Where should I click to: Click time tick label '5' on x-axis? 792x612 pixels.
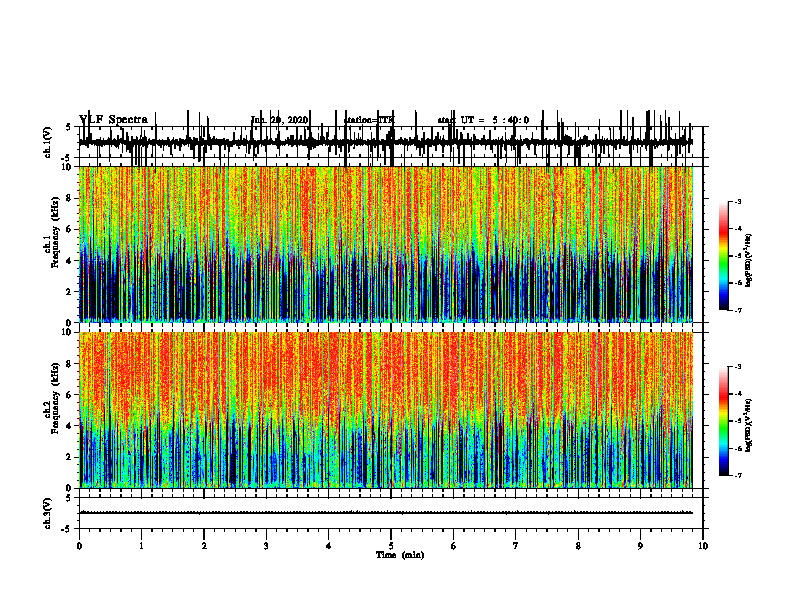click(x=391, y=546)
